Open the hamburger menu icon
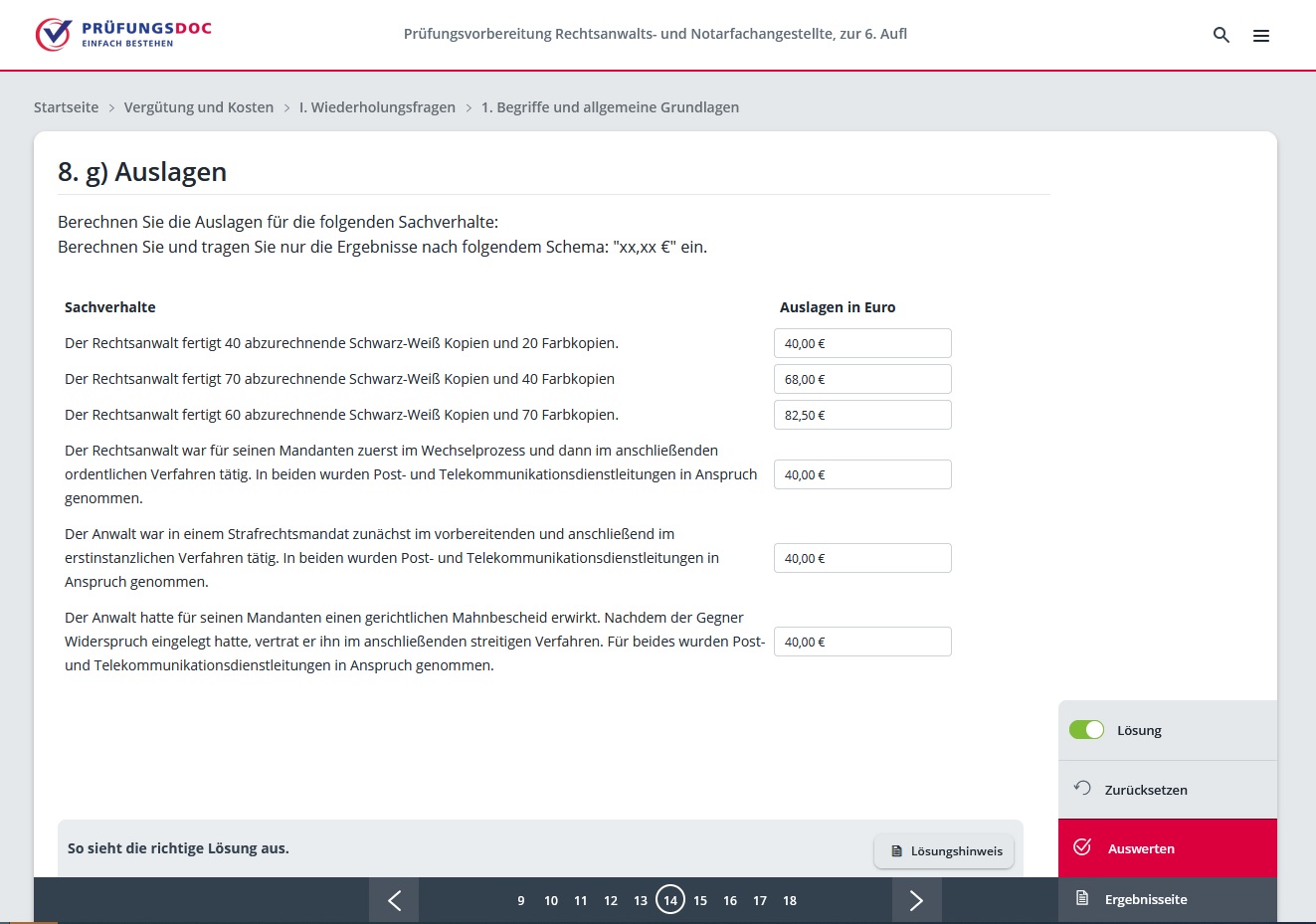 pos(1260,36)
